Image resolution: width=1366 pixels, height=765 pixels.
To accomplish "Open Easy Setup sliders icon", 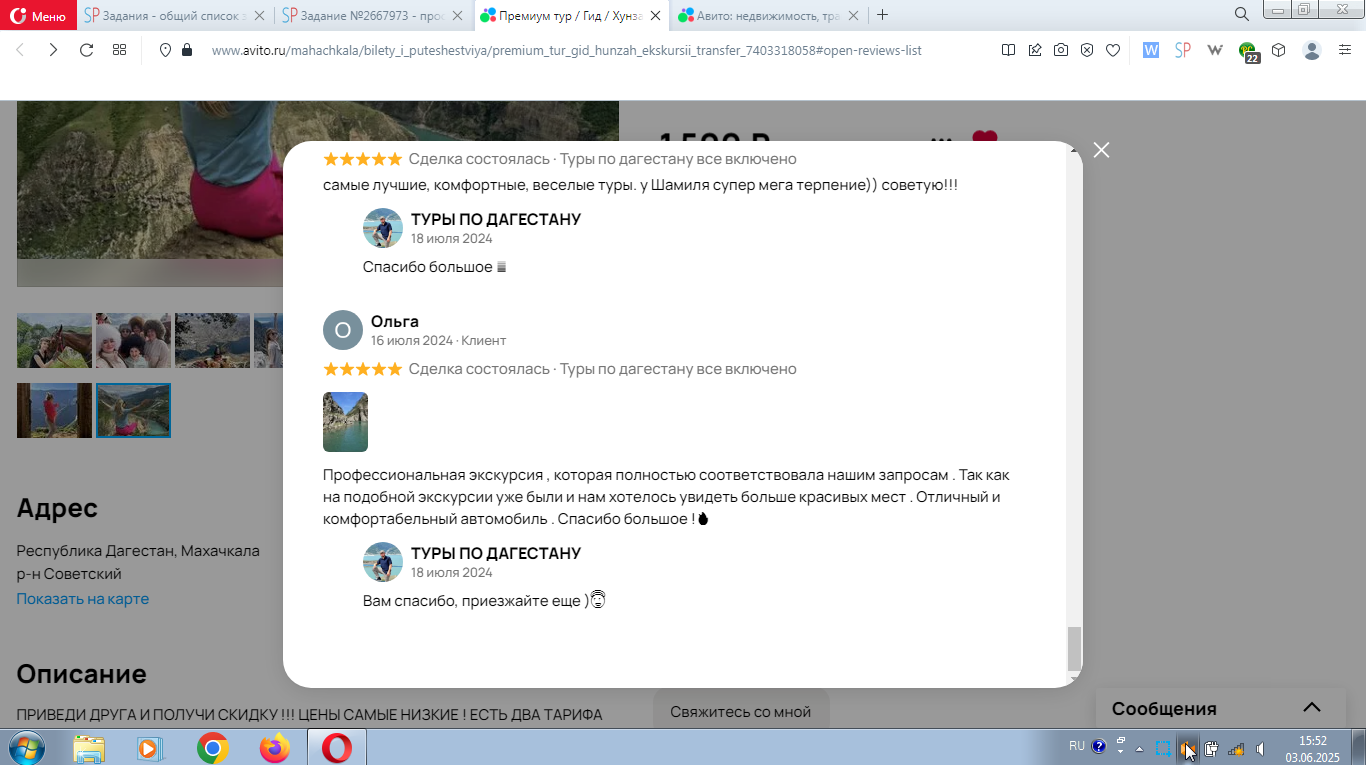I will tap(1345, 50).
